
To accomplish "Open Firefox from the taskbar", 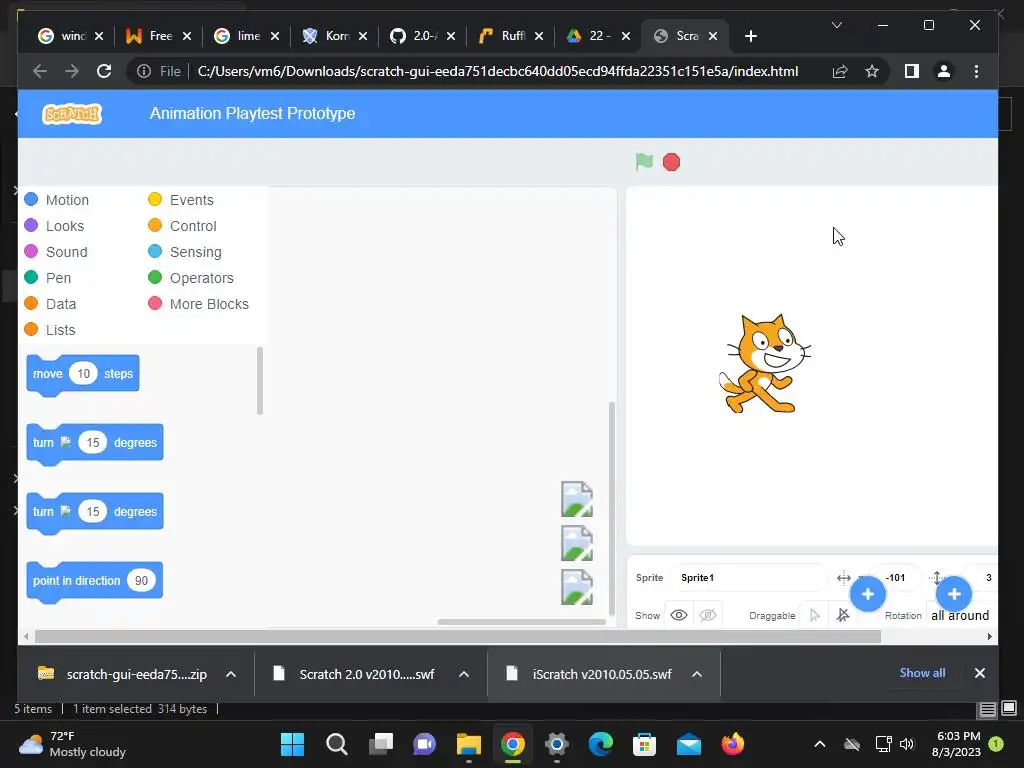I will pyautogui.click(x=732, y=744).
